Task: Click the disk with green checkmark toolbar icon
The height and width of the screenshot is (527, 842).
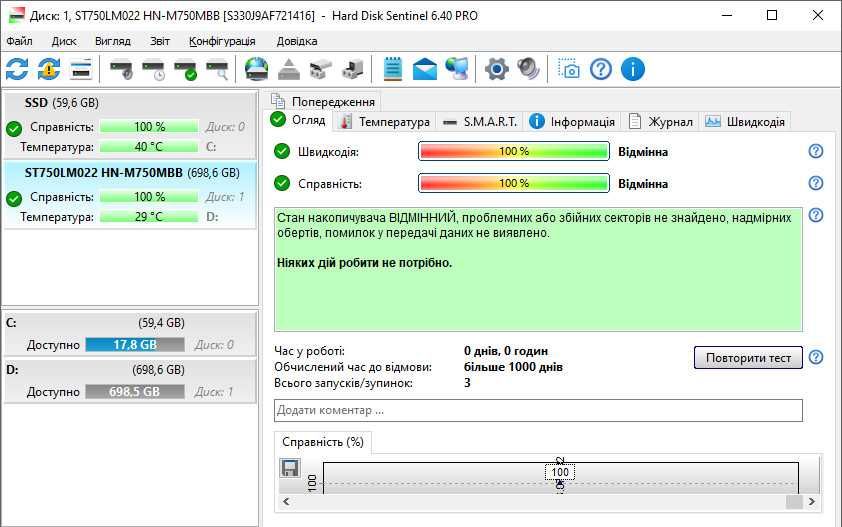Action: [x=185, y=69]
